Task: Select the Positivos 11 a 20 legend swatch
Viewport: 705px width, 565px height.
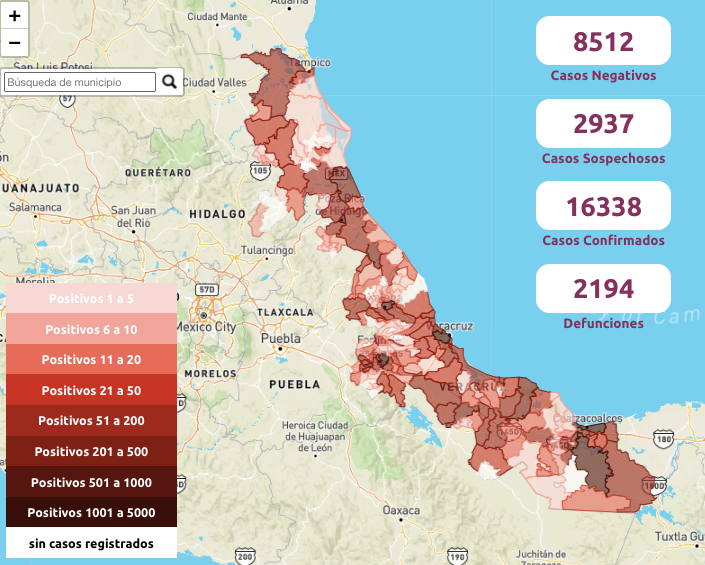Action: coord(91,360)
